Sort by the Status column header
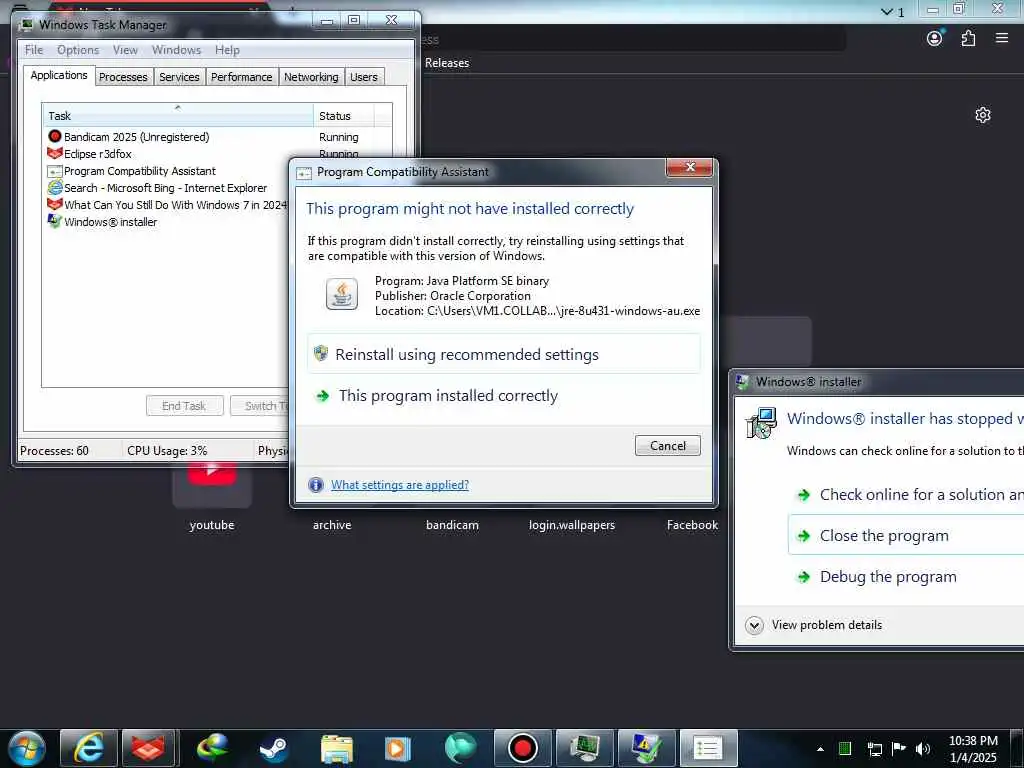 point(344,116)
